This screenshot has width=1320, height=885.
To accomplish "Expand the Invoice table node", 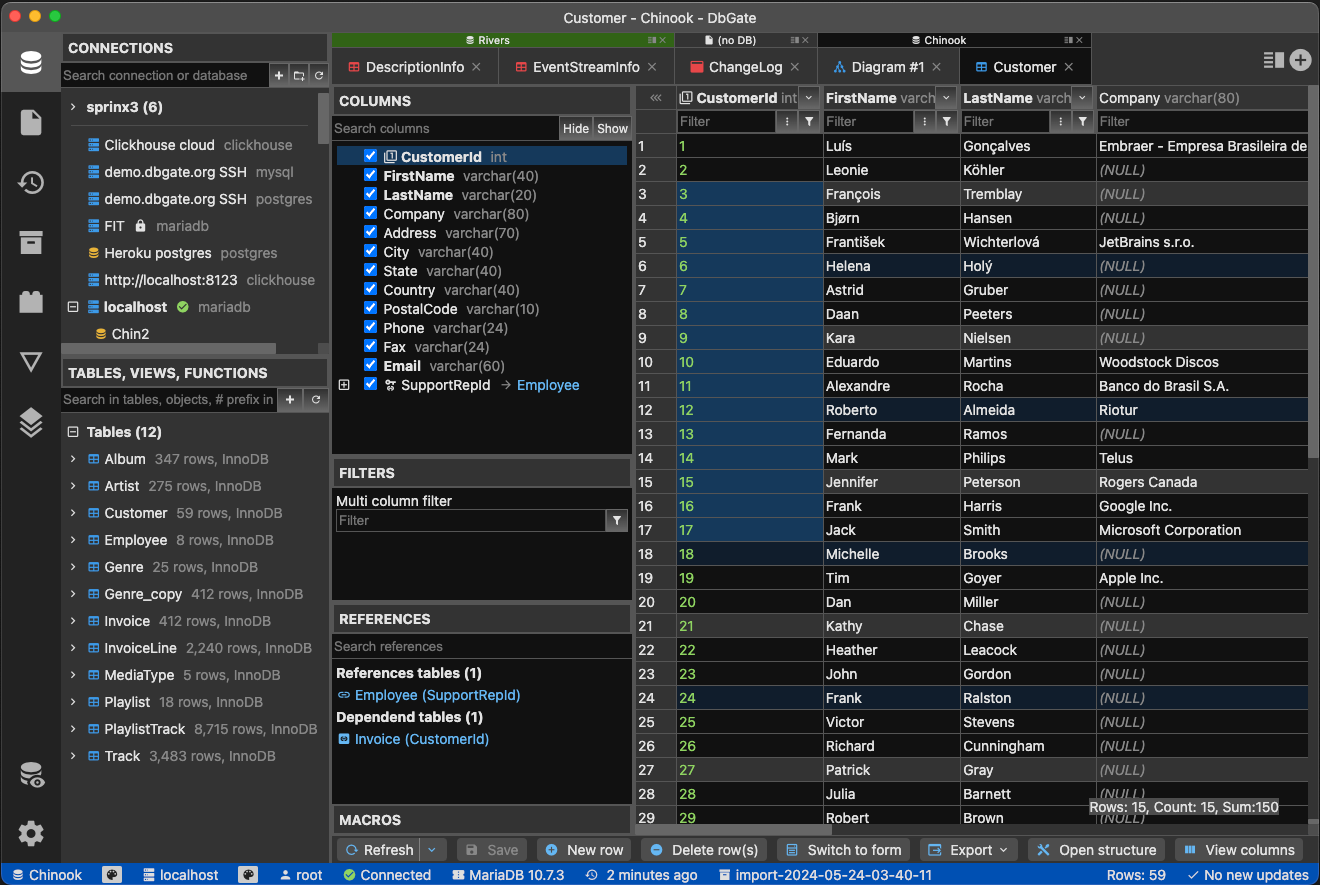I will [73, 621].
